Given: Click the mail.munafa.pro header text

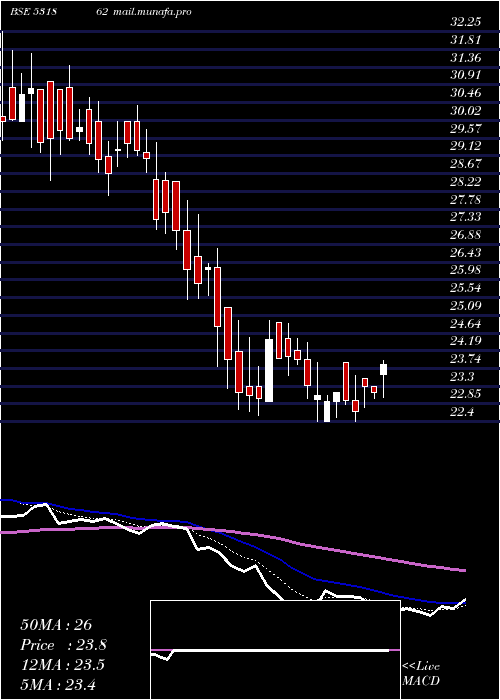Looking at the screenshot, I should [x=154, y=12].
